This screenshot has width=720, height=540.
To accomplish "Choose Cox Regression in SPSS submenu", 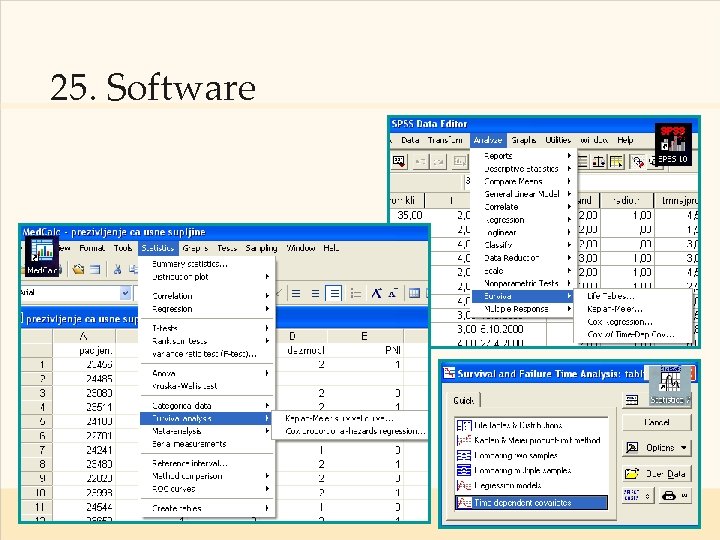I will pyautogui.click(x=620, y=322).
